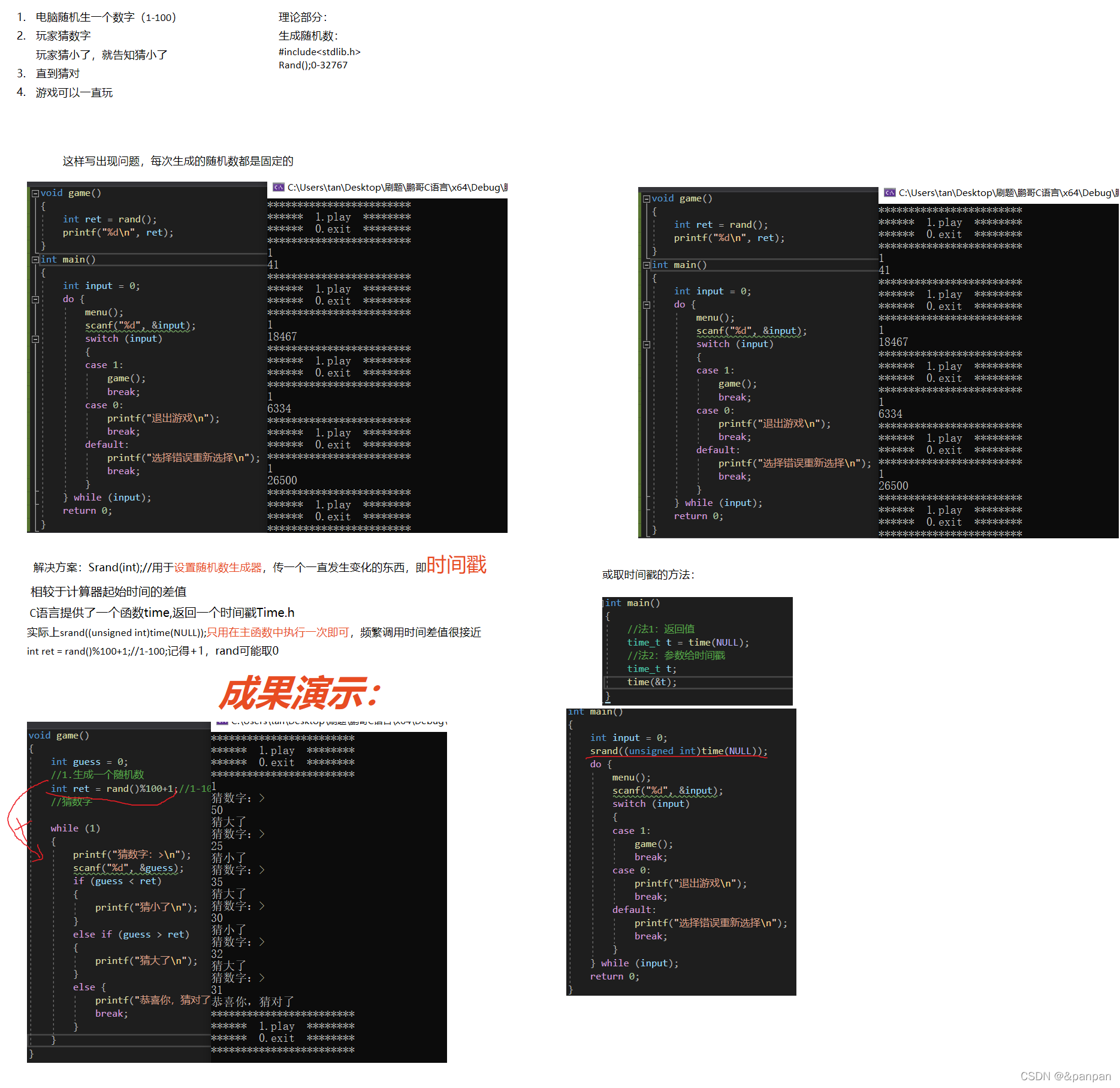Click the line '电脑随机生一个数字（1-100）'
This screenshot has height=1088, width=1120.
point(107,17)
